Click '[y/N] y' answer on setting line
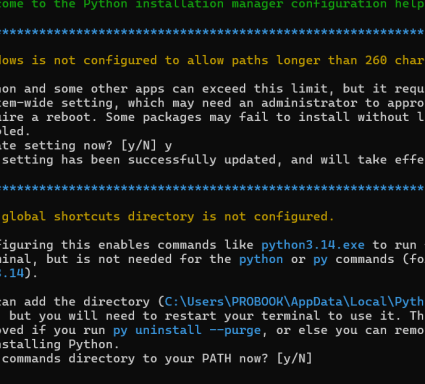 (146, 146)
